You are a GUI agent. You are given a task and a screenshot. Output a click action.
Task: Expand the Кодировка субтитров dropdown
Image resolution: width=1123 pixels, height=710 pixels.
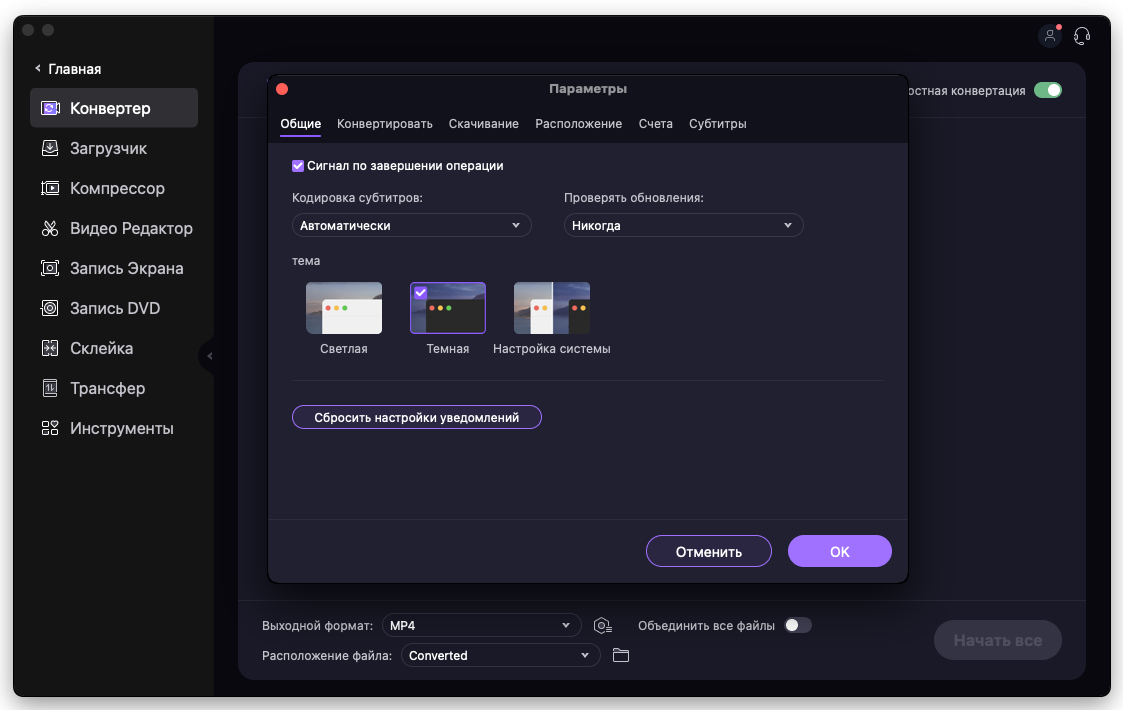point(411,226)
